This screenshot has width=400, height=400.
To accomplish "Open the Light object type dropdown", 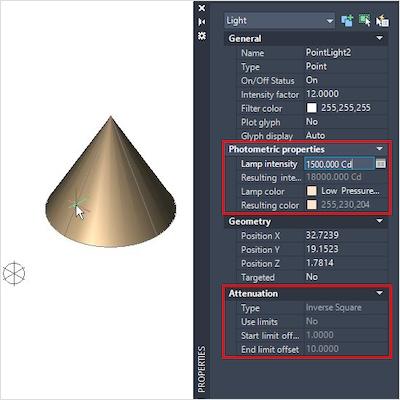I will click(279, 21).
